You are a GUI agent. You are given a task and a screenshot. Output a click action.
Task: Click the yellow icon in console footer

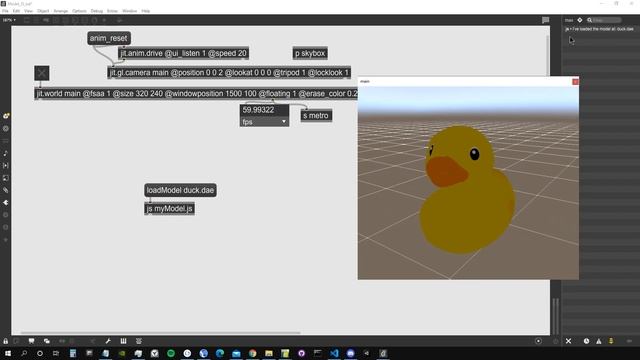(611, 341)
